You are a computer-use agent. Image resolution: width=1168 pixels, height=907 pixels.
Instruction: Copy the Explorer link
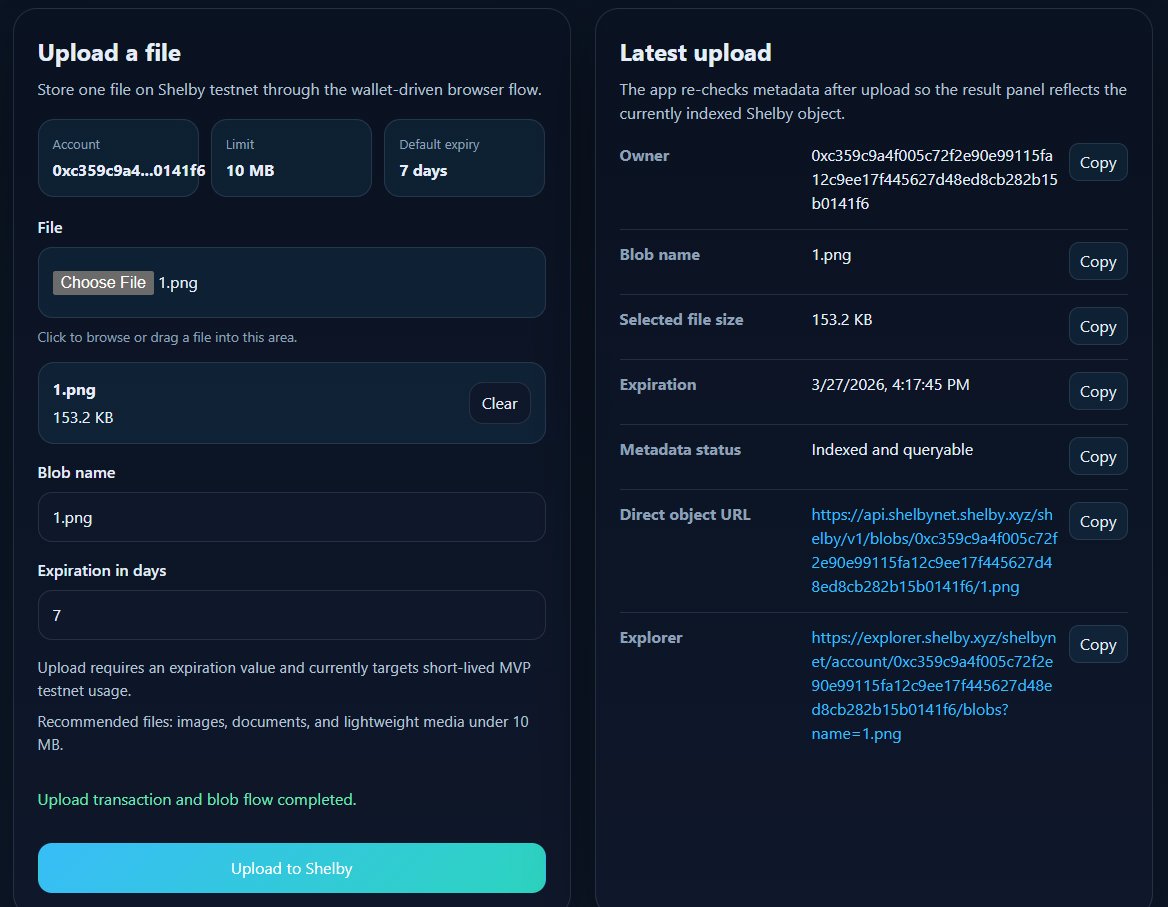1098,644
